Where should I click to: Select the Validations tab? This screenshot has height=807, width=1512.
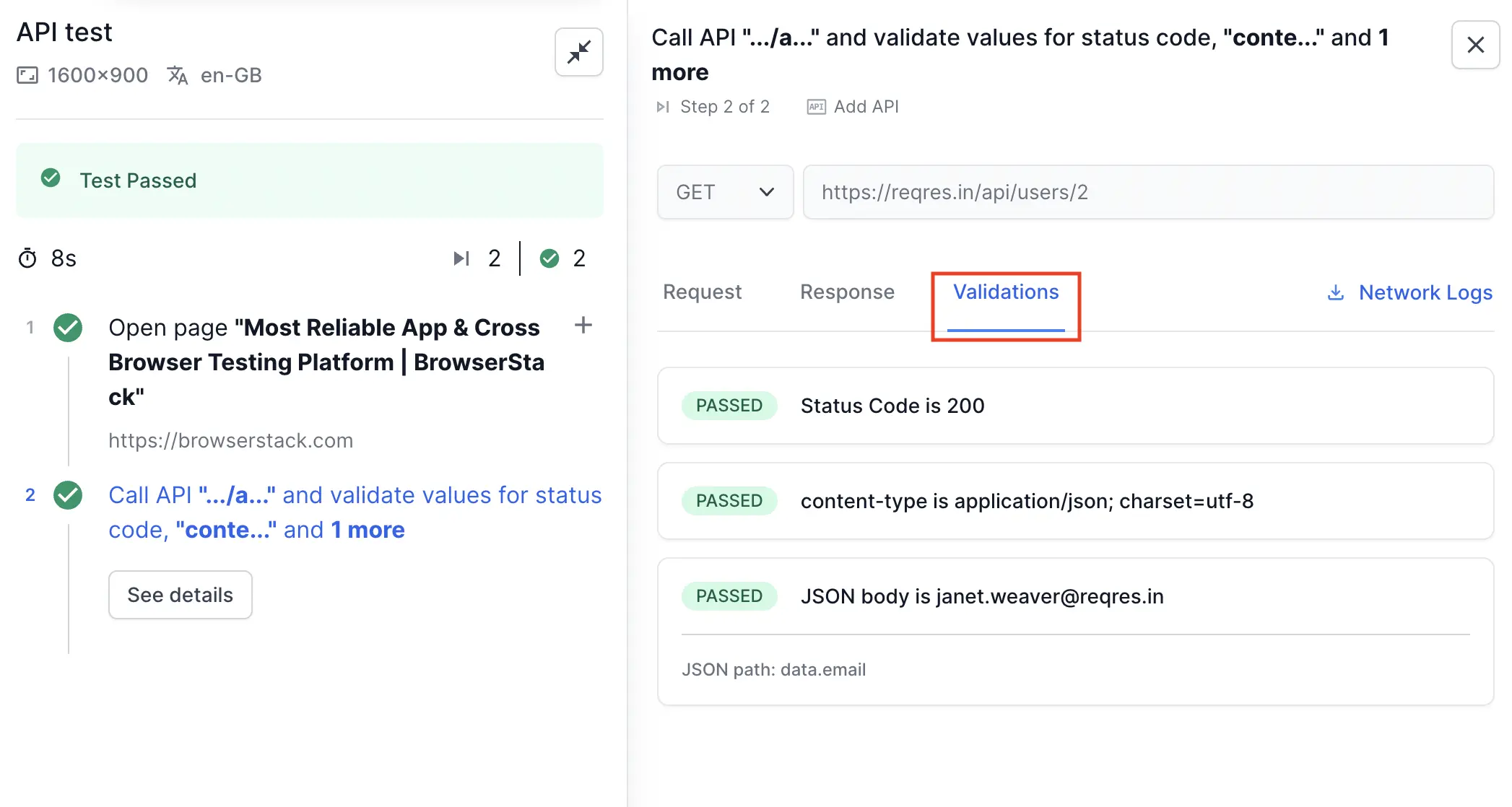point(1005,292)
